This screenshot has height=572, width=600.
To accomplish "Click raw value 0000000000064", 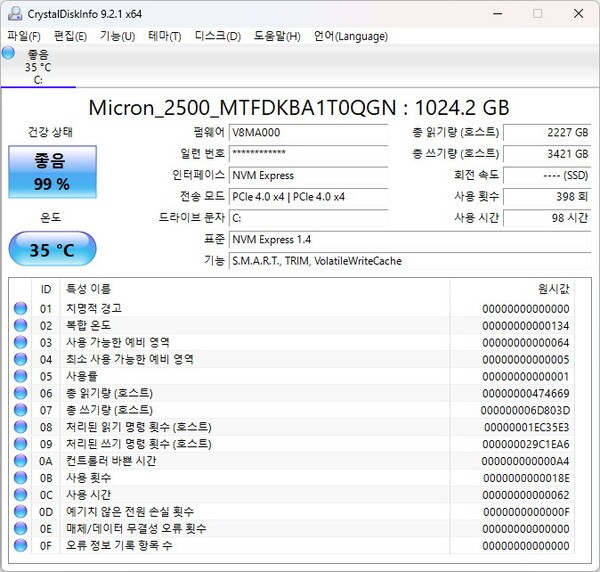I will coord(526,342).
